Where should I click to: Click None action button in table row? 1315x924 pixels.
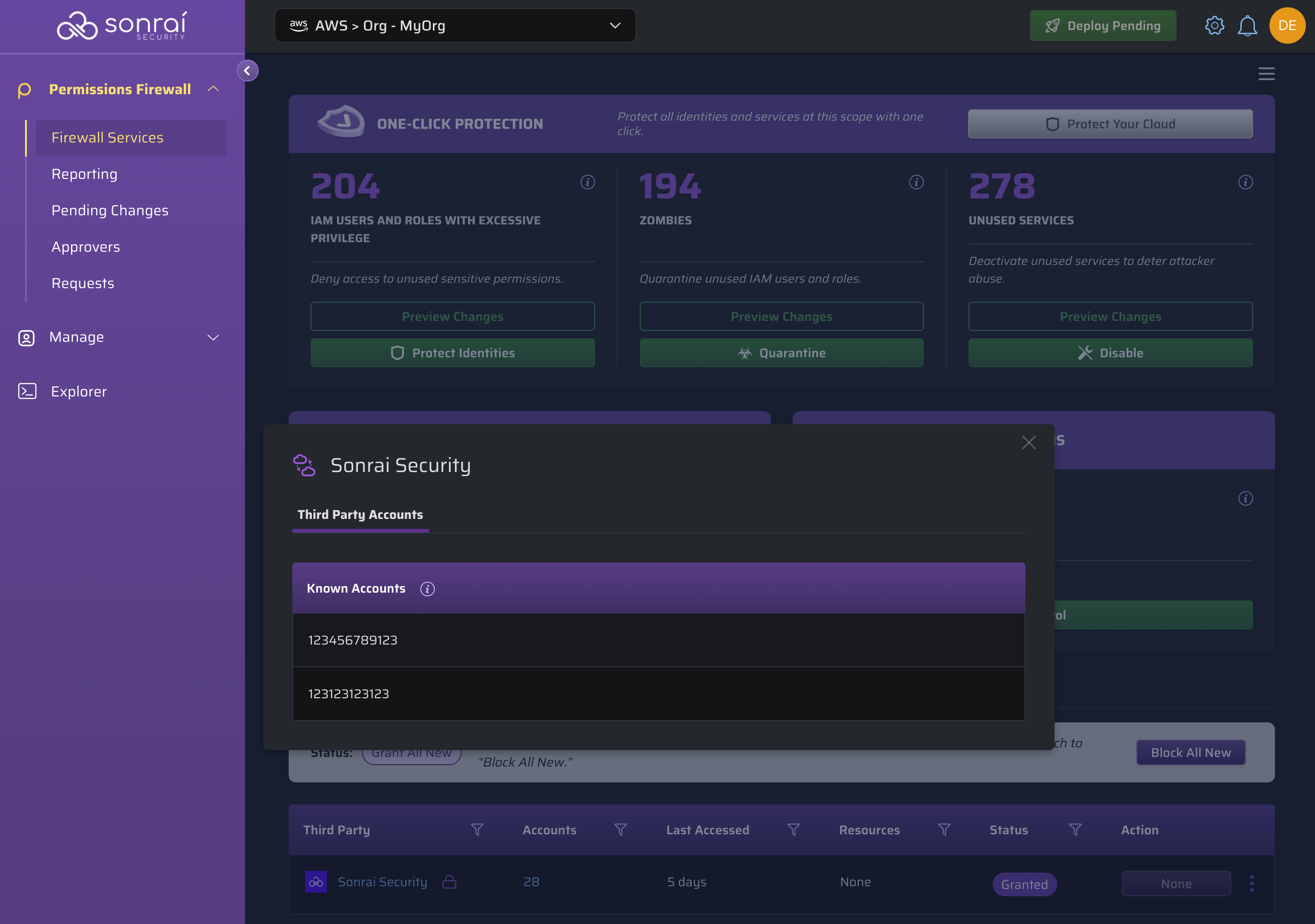coord(1176,884)
